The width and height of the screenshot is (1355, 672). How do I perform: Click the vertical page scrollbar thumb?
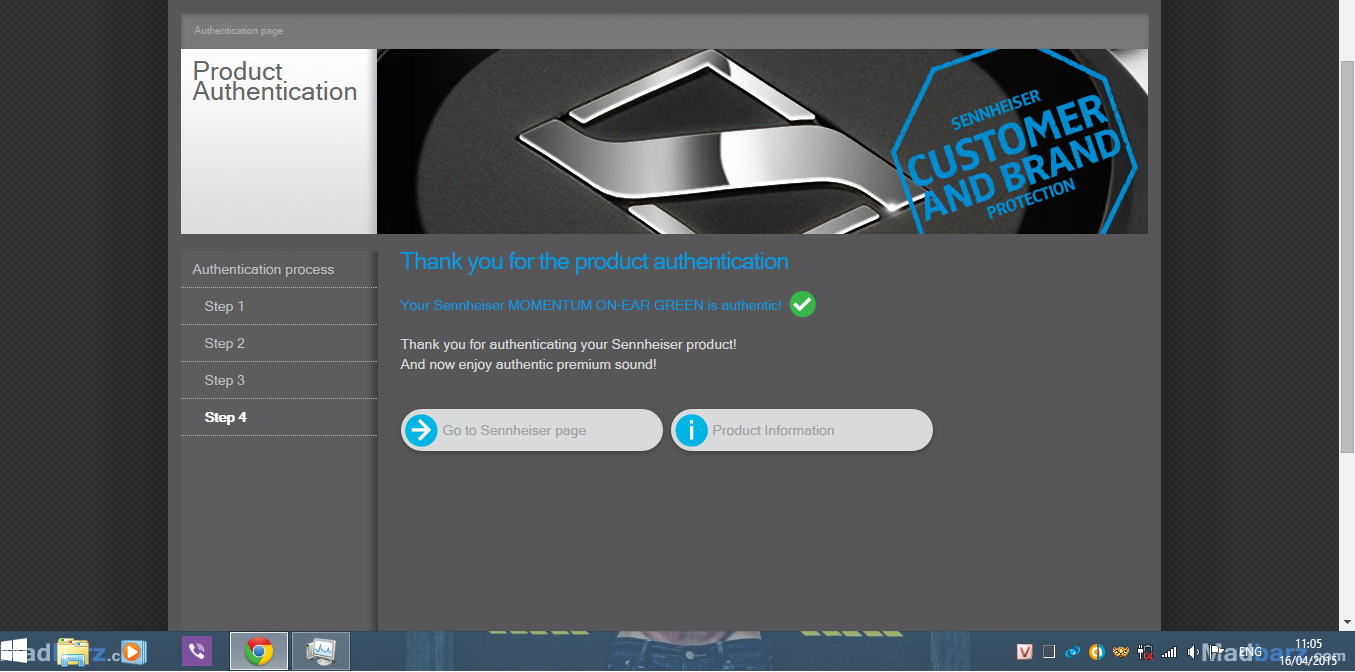pyautogui.click(x=1347, y=255)
